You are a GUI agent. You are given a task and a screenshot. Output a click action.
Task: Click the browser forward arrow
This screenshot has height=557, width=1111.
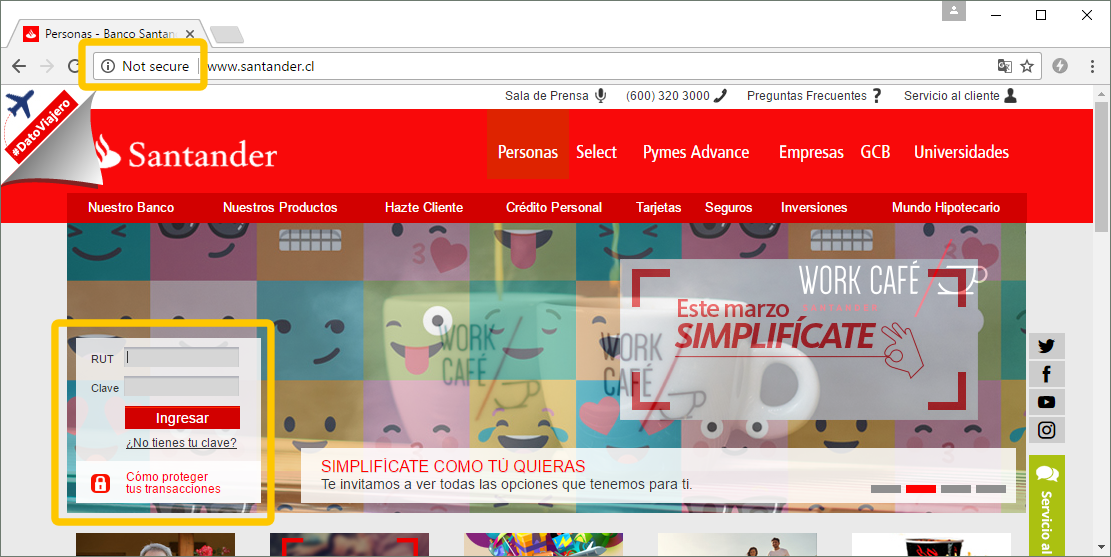coord(47,66)
